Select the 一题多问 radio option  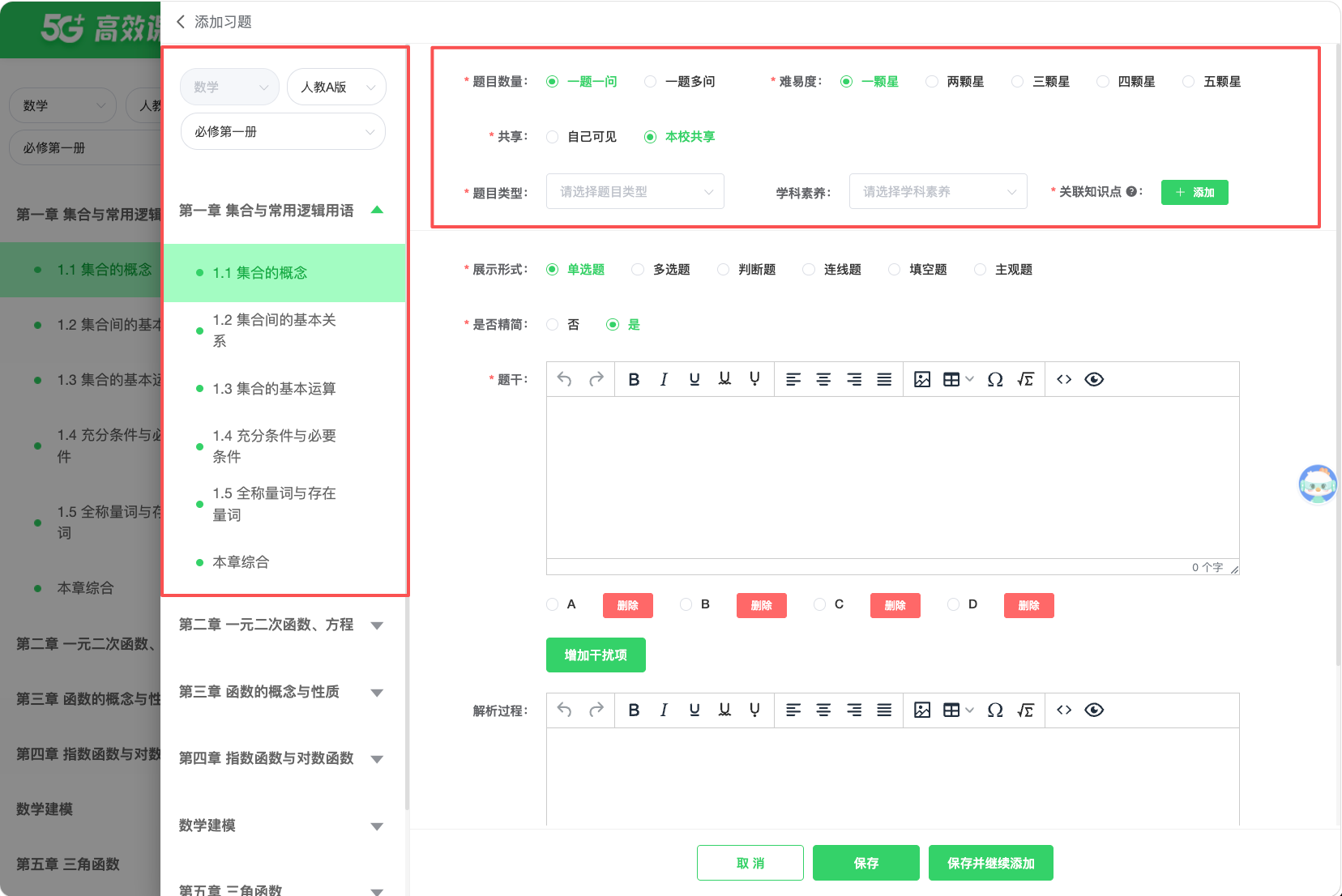coord(650,82)
